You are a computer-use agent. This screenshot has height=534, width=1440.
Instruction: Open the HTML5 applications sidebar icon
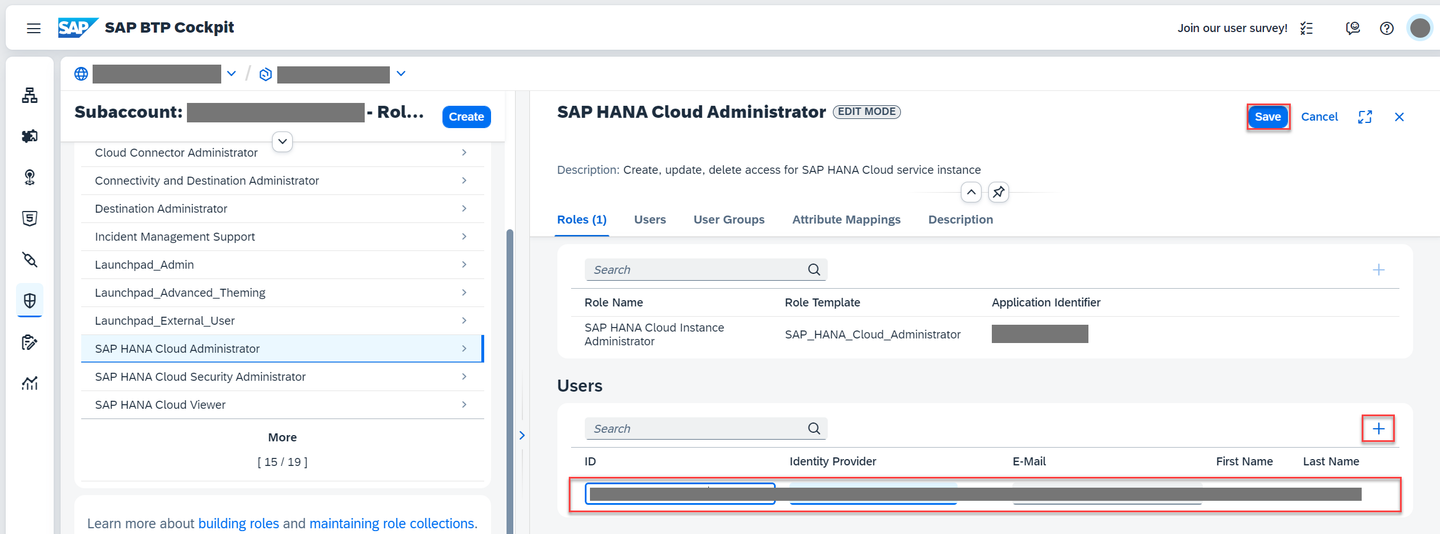tap(30, 218)
